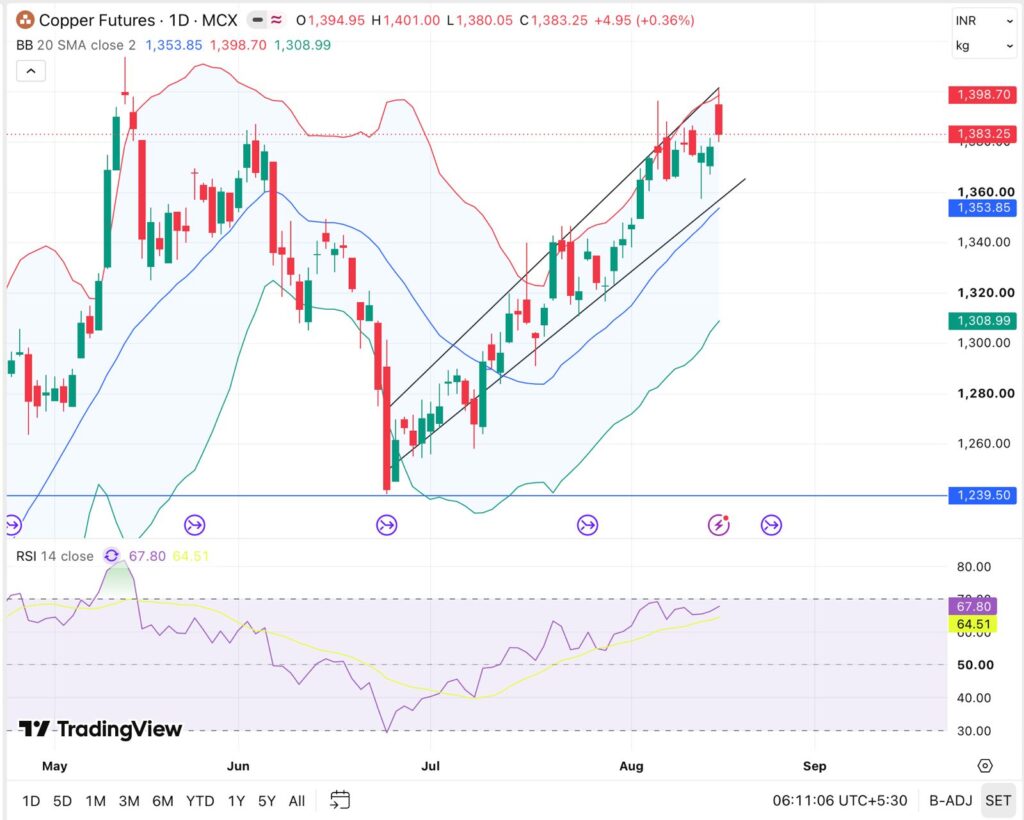The image size is (1024, 820).
Task: Click the RSI indicator refresh icon
Action: [112, 556]
